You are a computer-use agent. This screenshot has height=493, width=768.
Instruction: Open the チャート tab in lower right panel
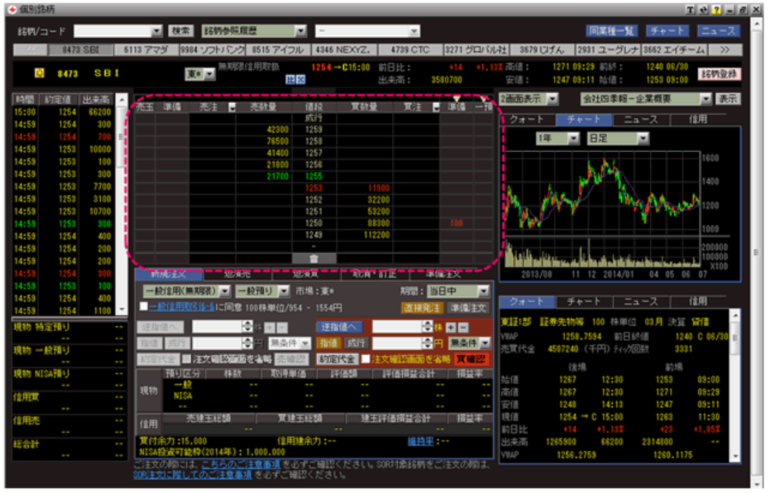[x=584, y=302]
